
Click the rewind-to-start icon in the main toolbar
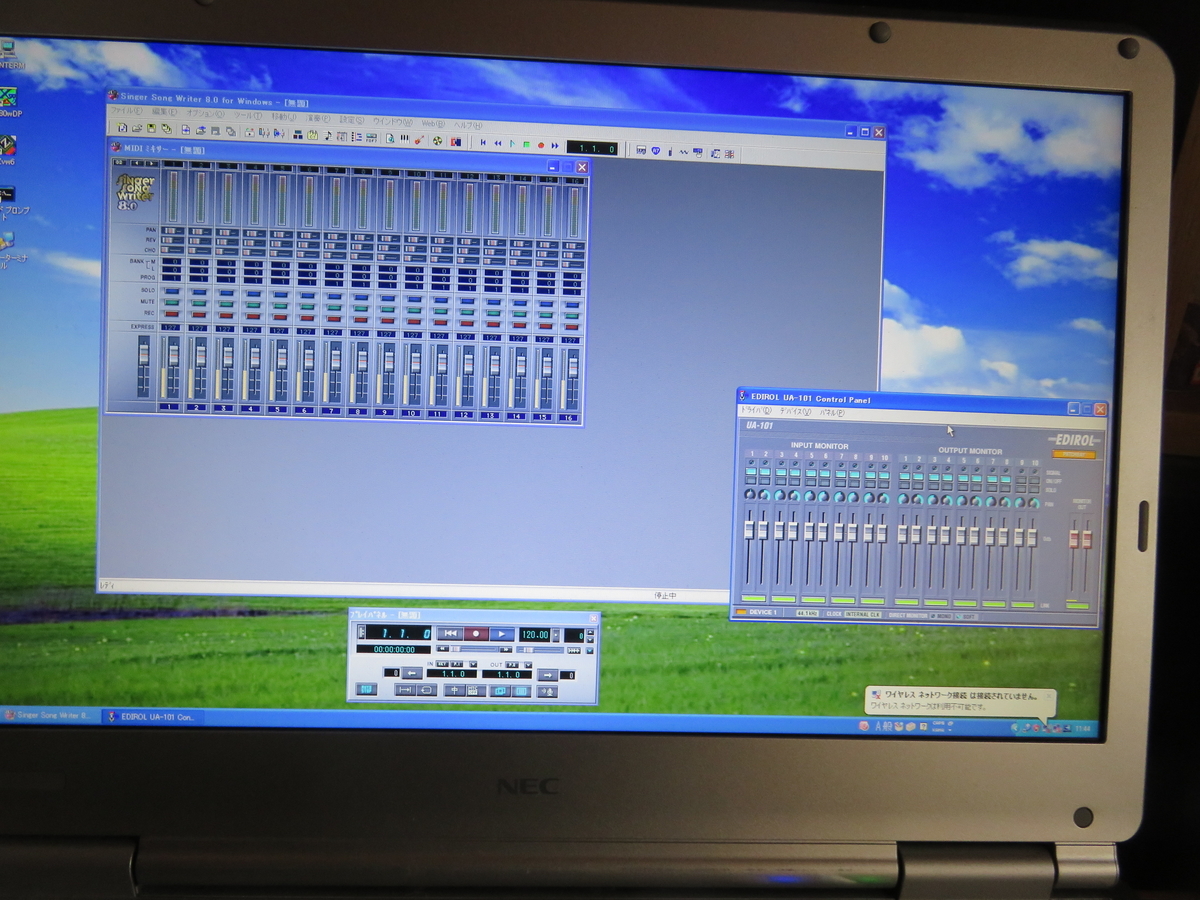[483, 142]
